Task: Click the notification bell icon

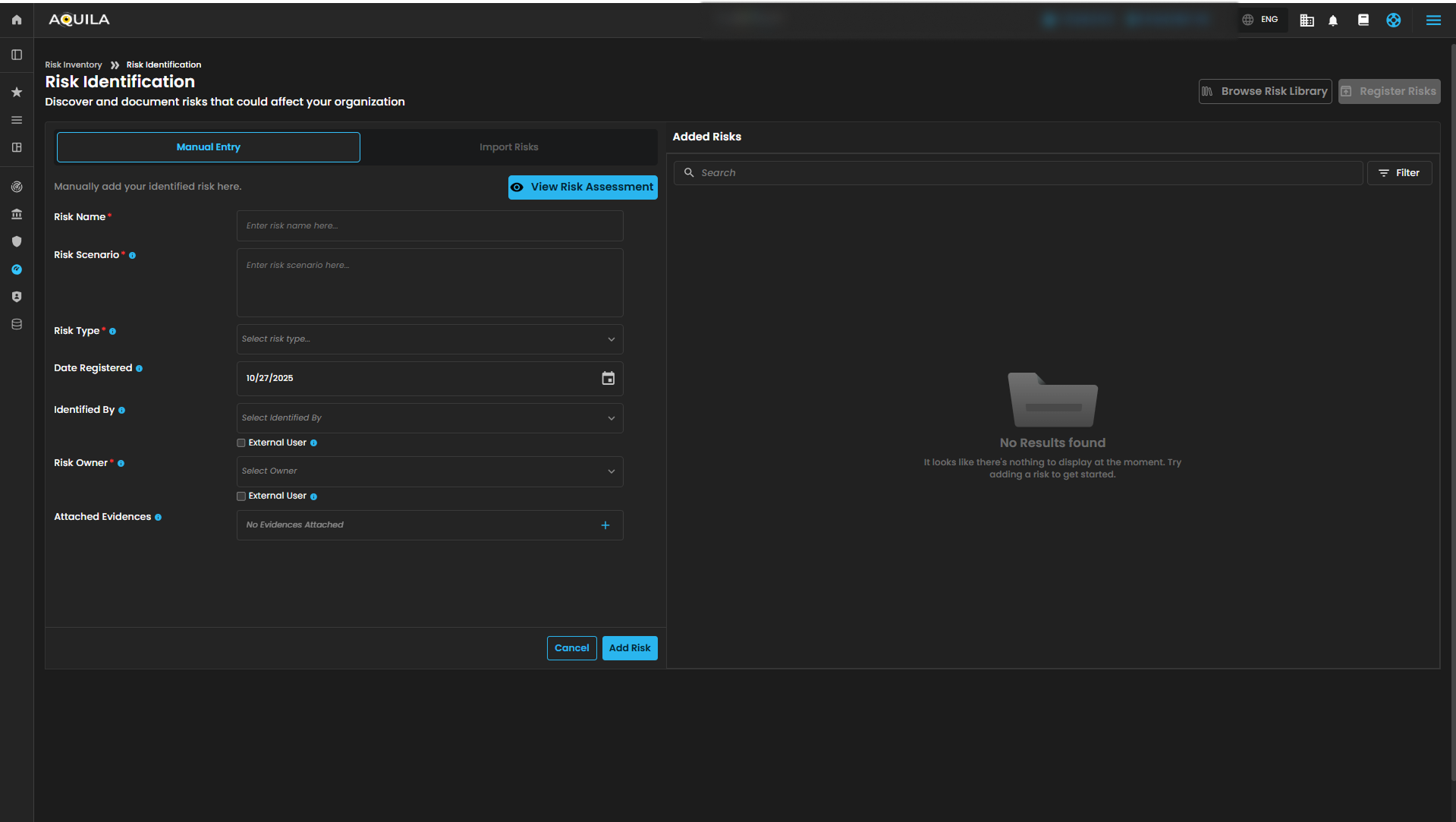Action: click(1333, 20)
